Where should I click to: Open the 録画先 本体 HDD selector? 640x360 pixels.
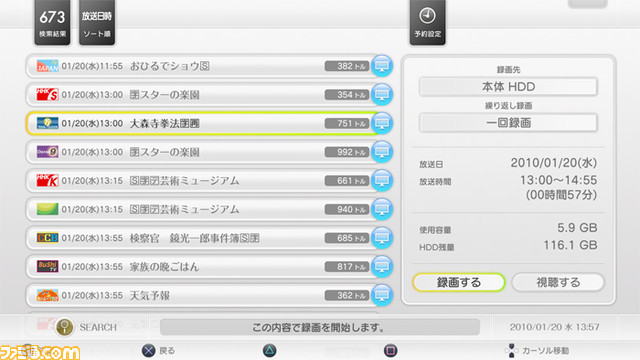pos(508,87)
